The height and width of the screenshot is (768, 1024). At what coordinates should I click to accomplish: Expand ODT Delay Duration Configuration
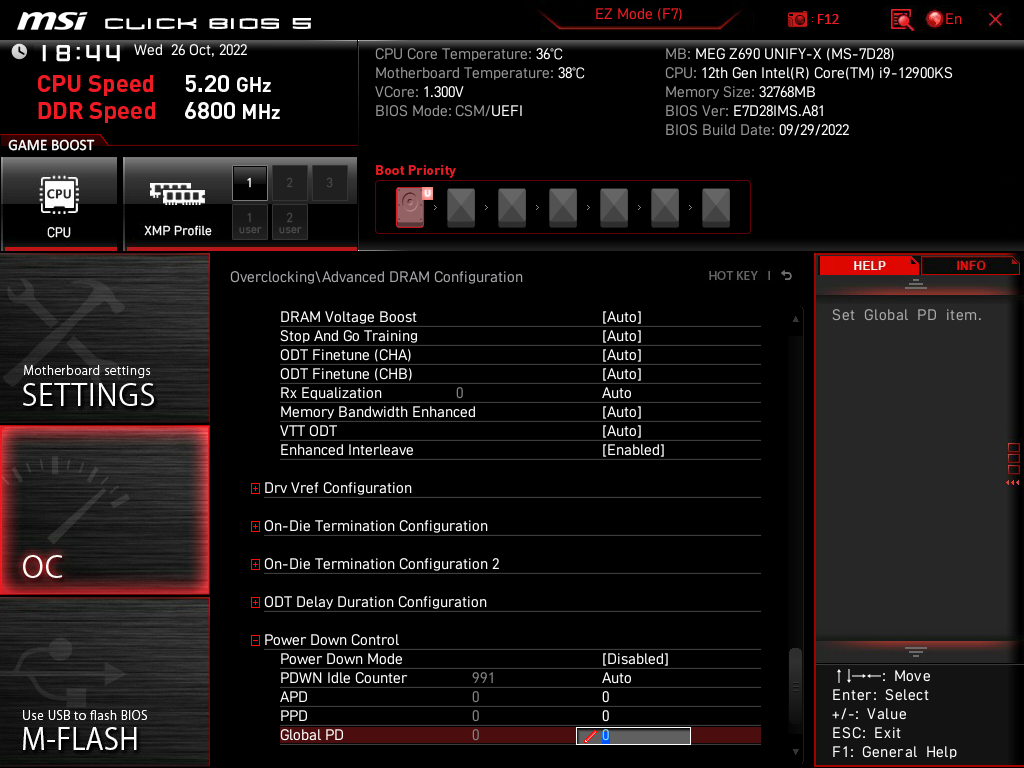point(255,602)
